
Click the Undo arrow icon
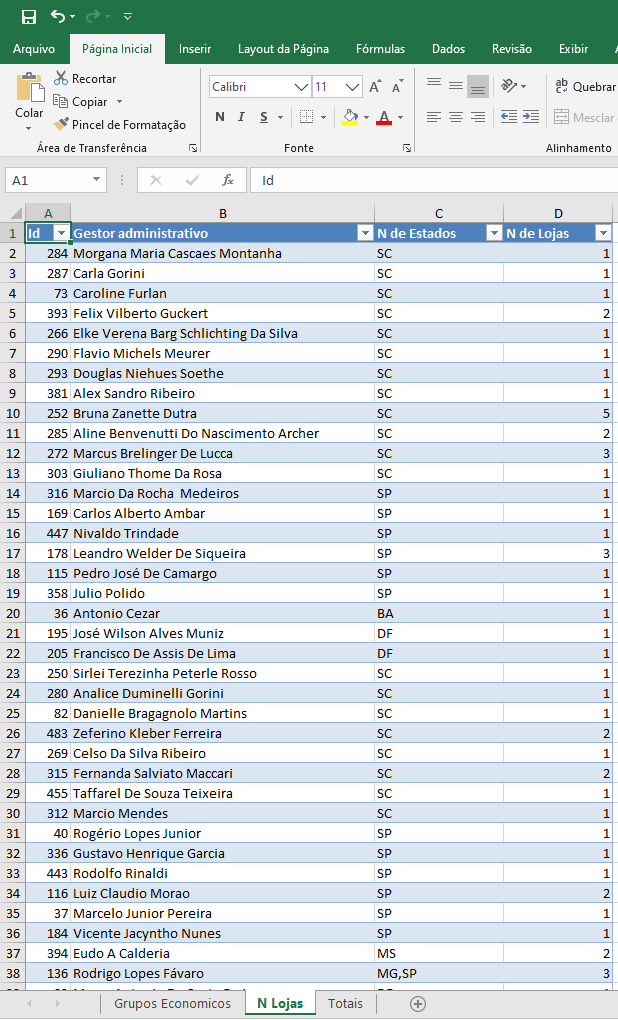tap(58, 16)
